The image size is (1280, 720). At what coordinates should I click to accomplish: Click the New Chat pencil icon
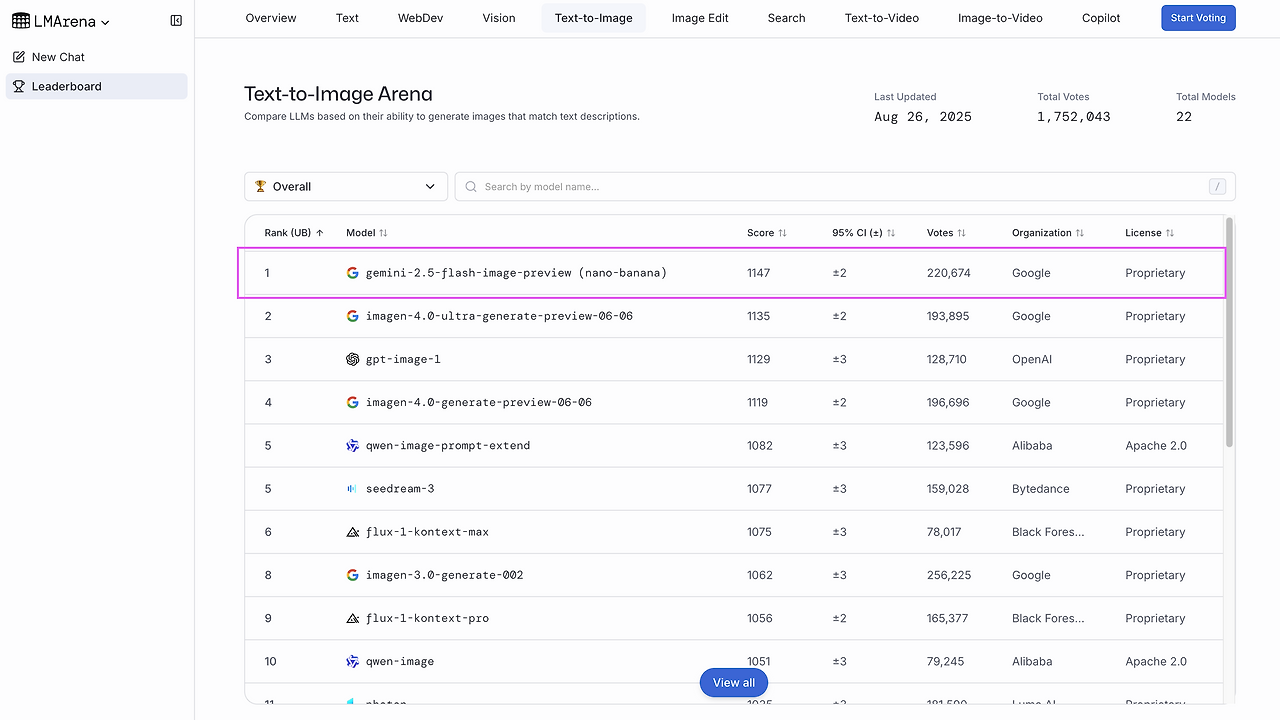19,57
